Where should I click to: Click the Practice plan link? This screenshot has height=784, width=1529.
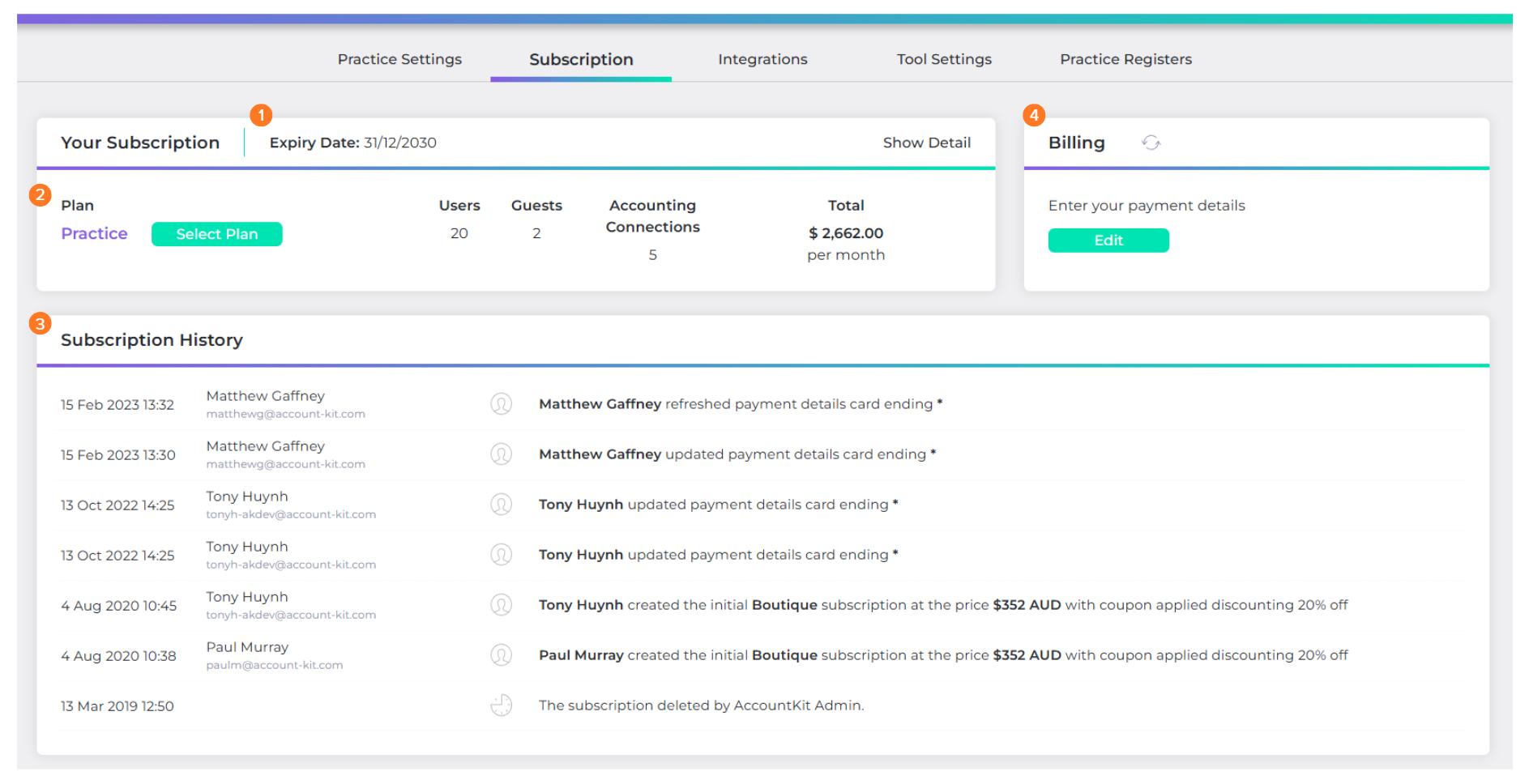click(x=94, y=233)
